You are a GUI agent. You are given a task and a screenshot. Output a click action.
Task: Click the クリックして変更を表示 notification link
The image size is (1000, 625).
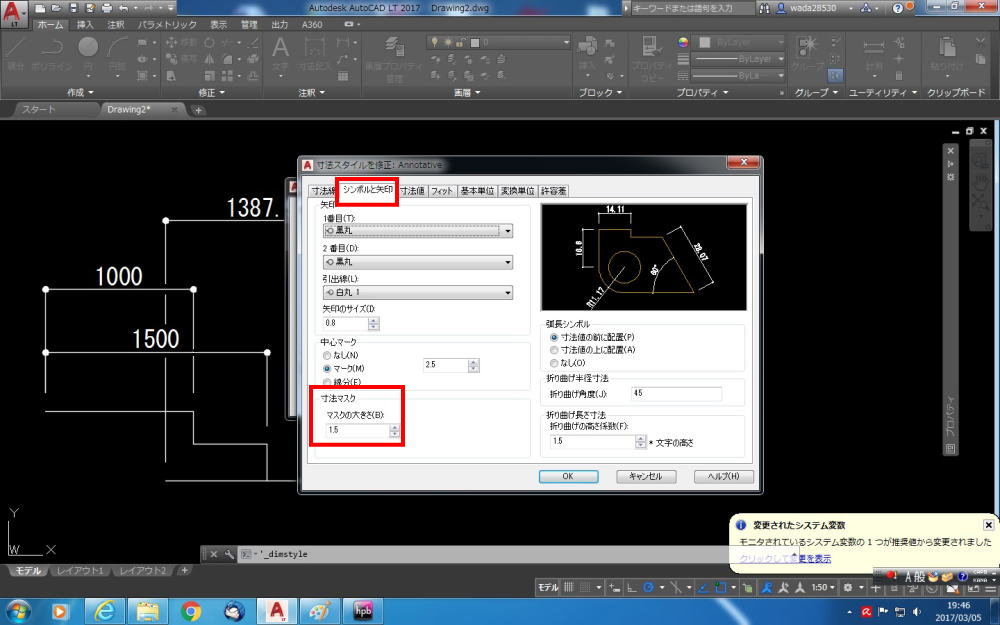(x=785, y=559)
